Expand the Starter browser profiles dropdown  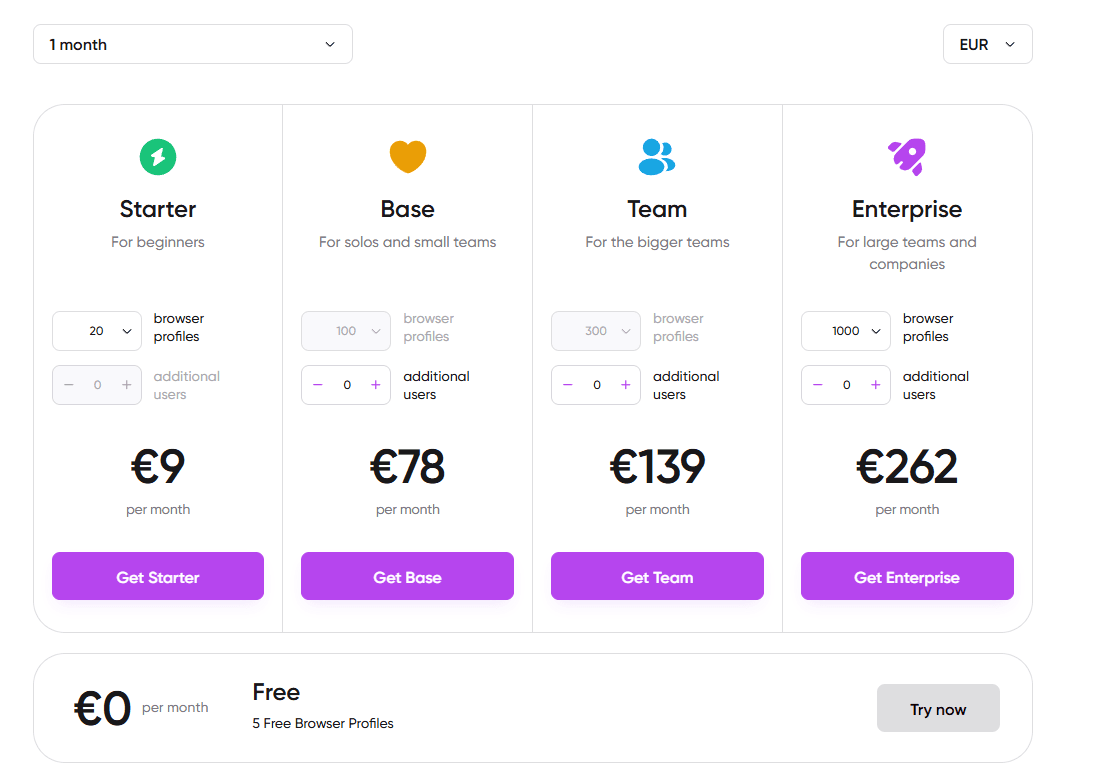click(97, 331)
